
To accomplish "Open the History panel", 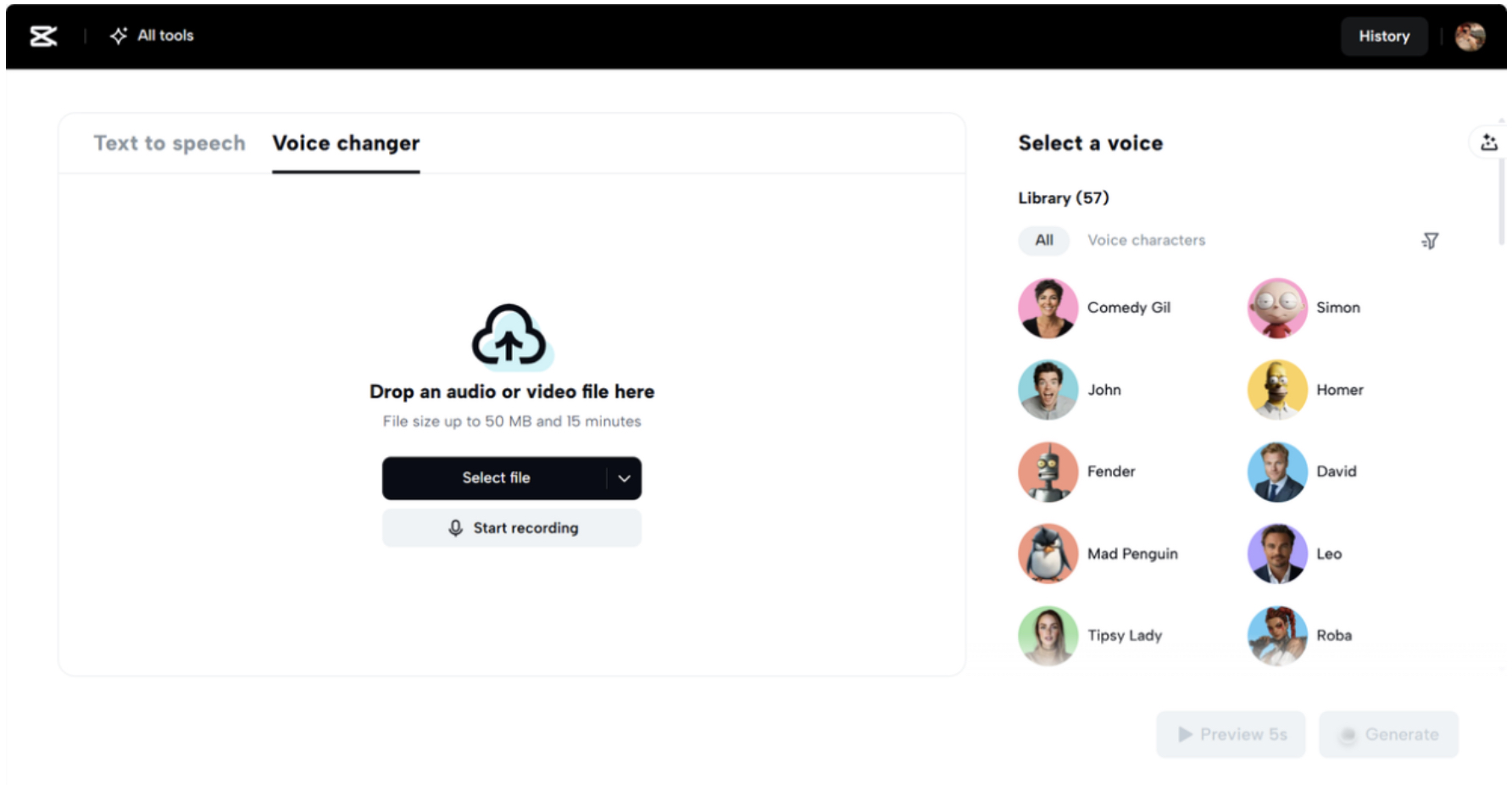I will (x=1383, y=36).
